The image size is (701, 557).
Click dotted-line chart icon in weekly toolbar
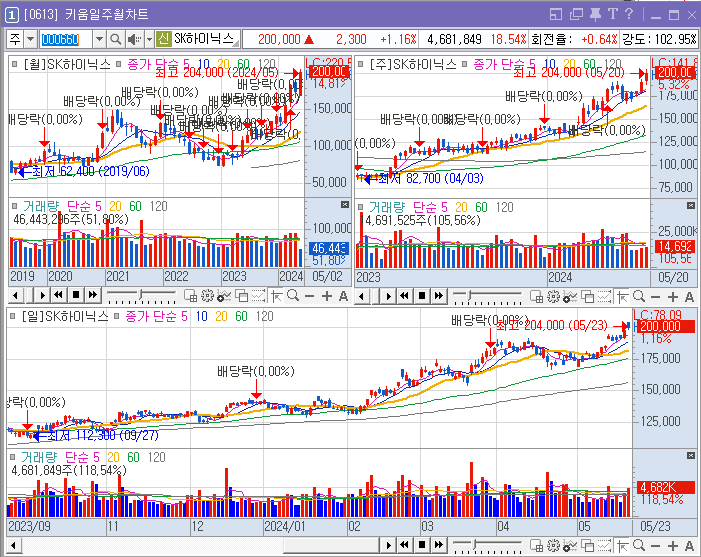click(x=604, y=296)
